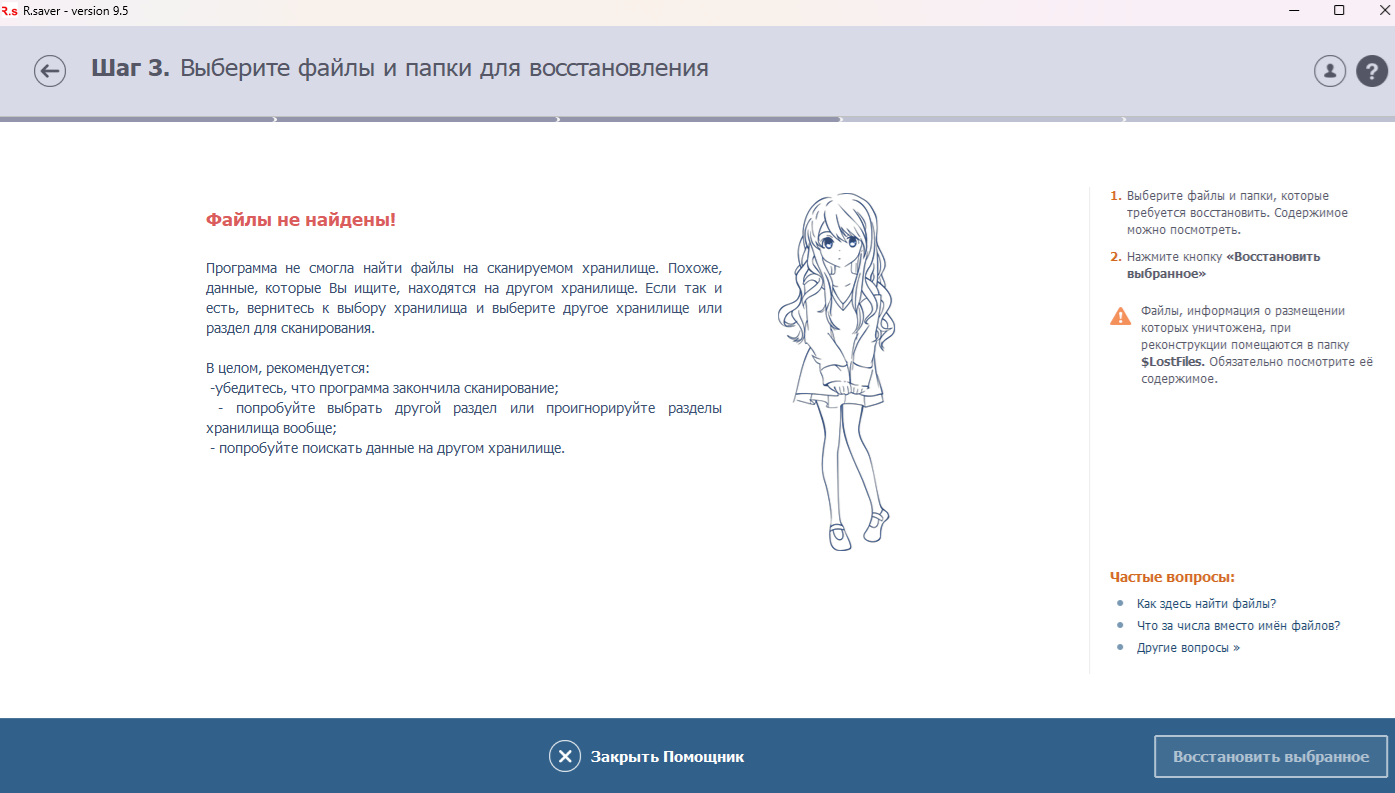Open help via the question mark icon
Screen dimensions: 1395x793
click(1372, 71)
